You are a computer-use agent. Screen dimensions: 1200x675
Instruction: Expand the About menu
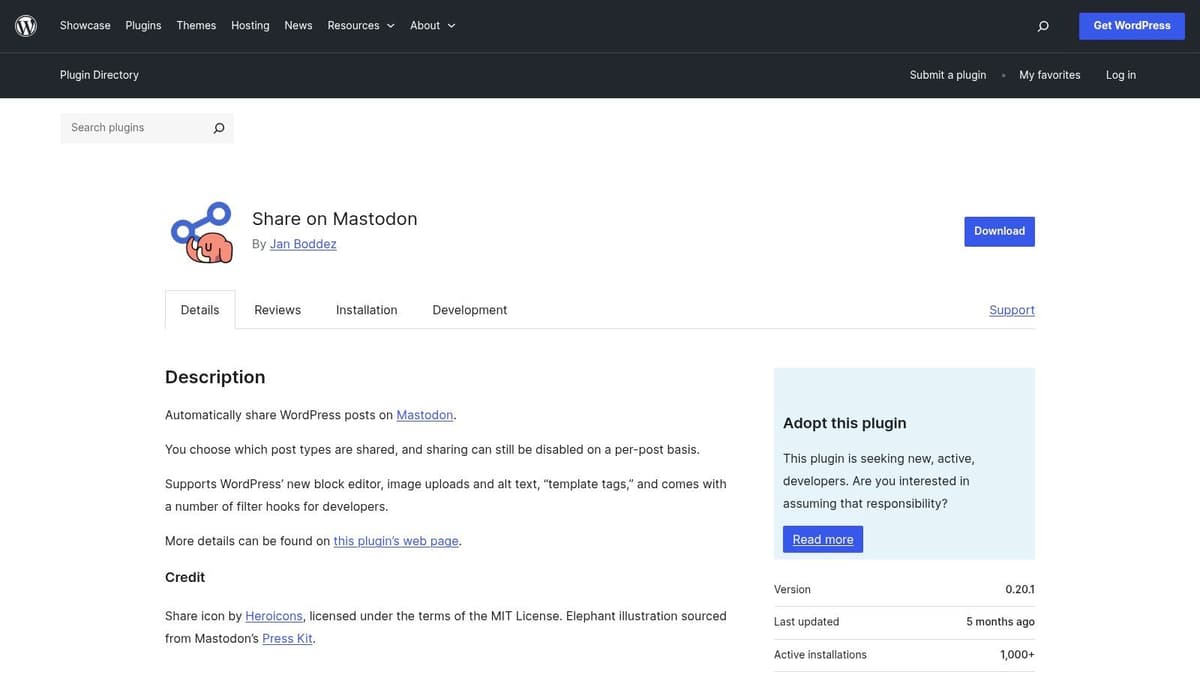tap(432, 26)
